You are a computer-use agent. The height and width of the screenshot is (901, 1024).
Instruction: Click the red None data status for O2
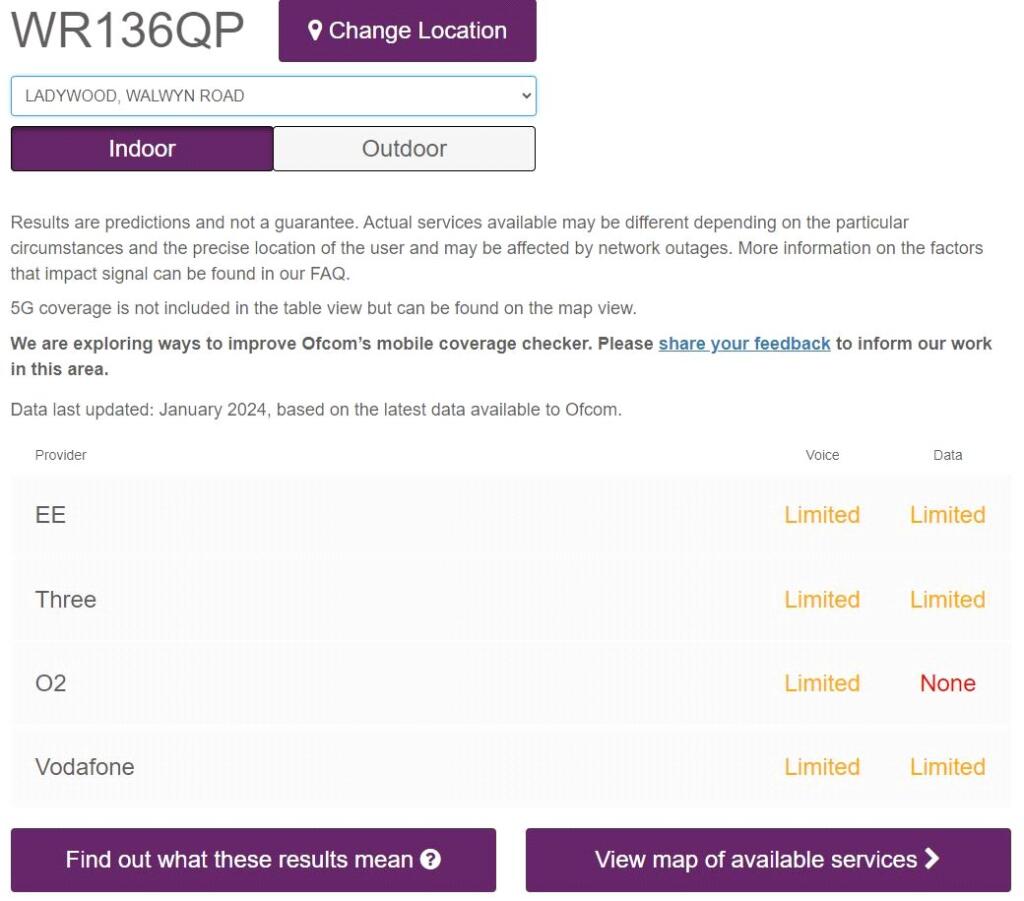tap(947, 683)
